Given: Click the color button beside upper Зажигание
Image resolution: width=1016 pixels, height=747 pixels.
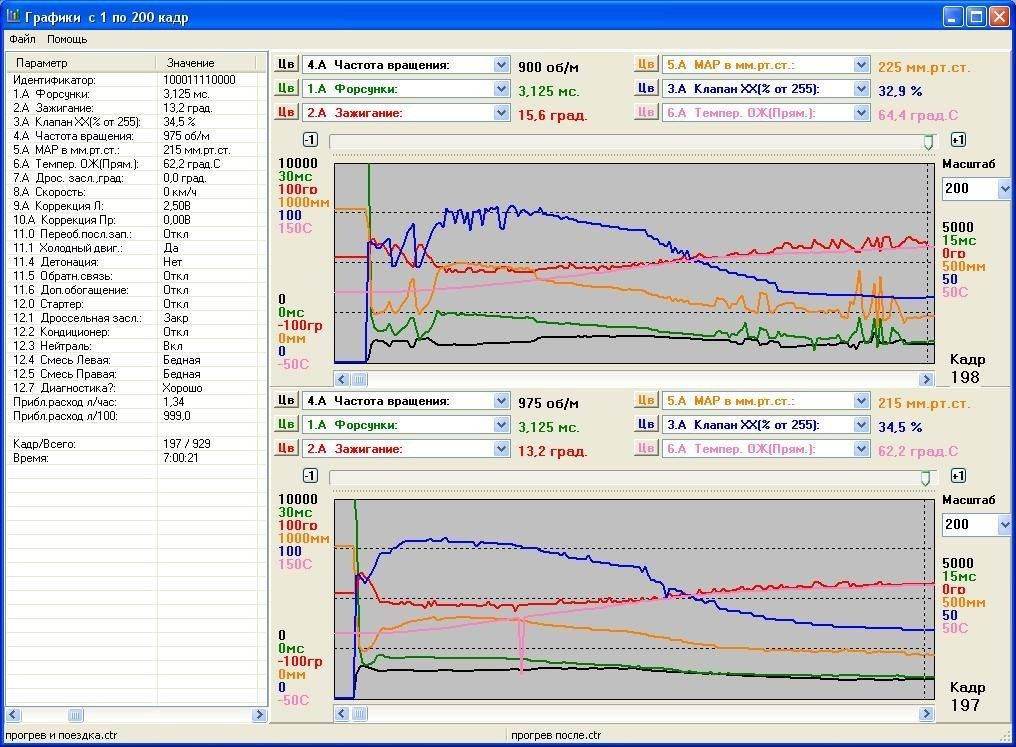Looking at the screenshot, I should pyautogui.click(x=286, y=113).
